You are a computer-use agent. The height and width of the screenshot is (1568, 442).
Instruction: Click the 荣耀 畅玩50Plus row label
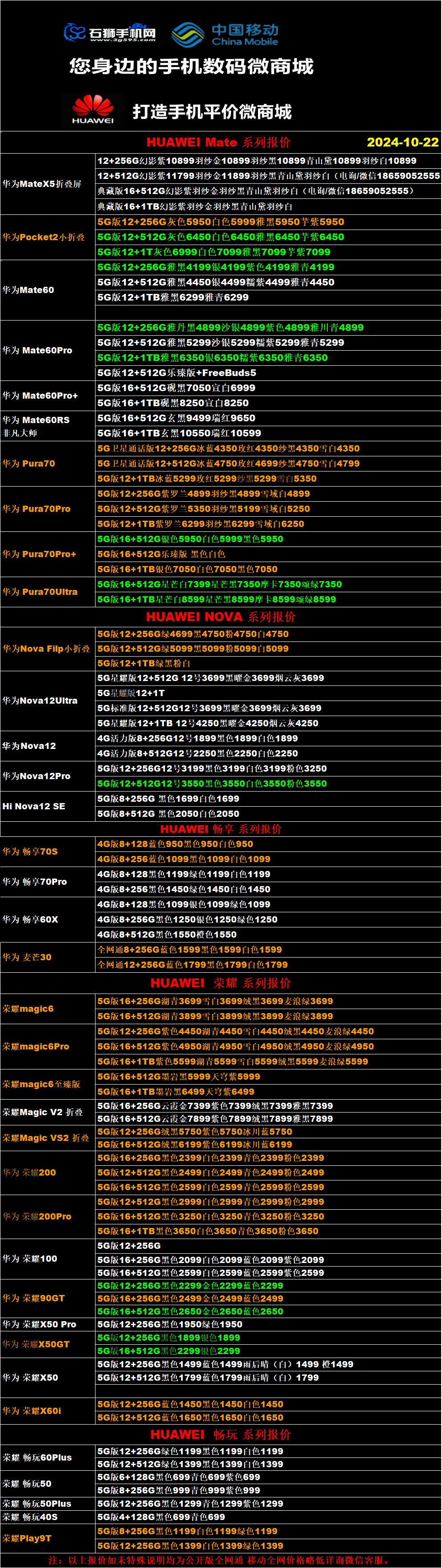(x=37, y=1504)
